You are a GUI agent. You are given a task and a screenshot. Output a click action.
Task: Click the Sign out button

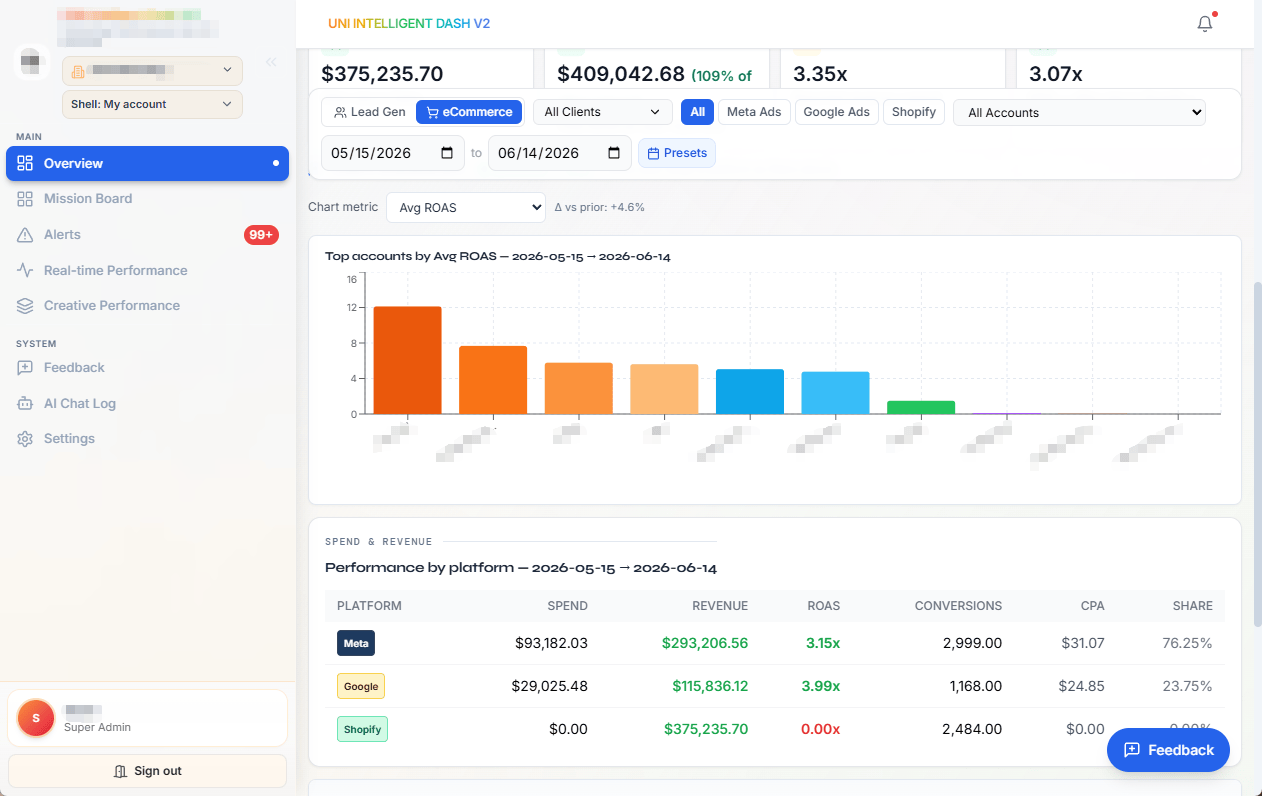147,771
